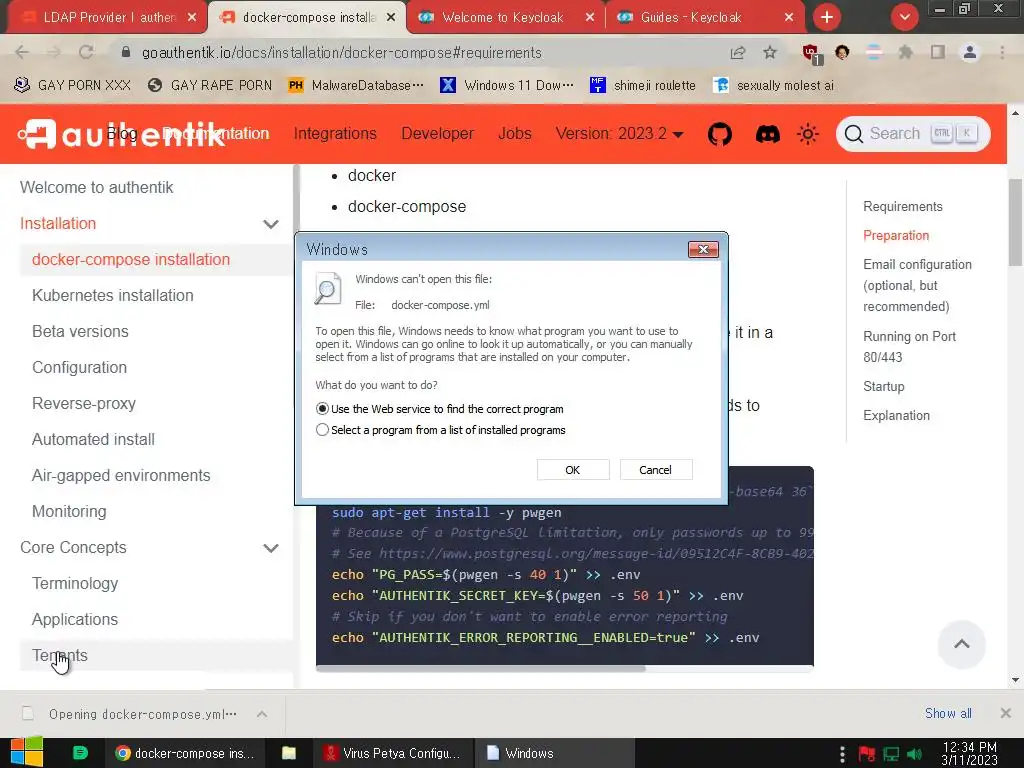Click Cancel in the Windows dialog
The height and width of the screenshot is (768, 1024).
(x=656, y=470)
